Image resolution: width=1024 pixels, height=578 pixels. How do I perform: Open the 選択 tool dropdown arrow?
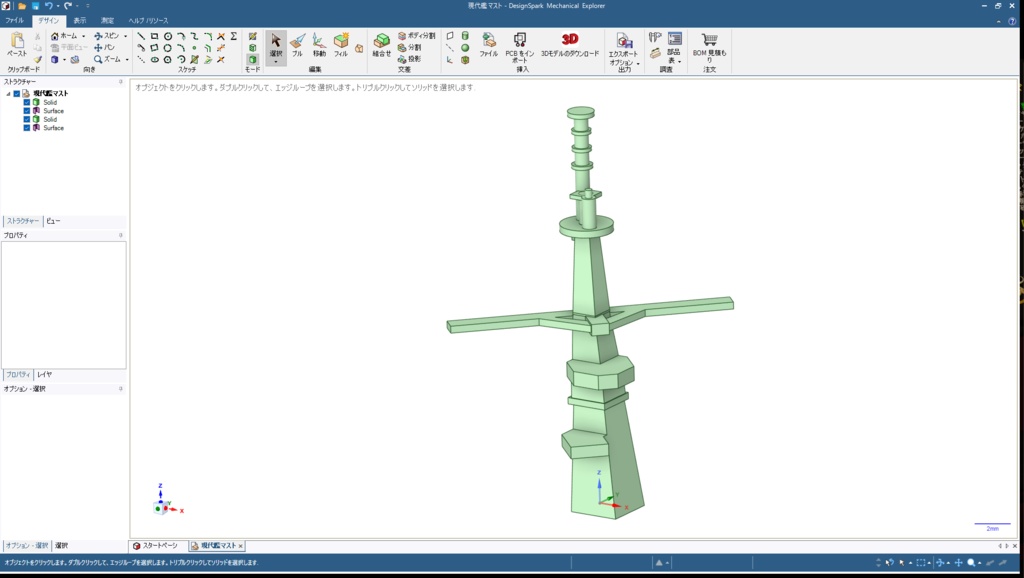coord(276,62)
